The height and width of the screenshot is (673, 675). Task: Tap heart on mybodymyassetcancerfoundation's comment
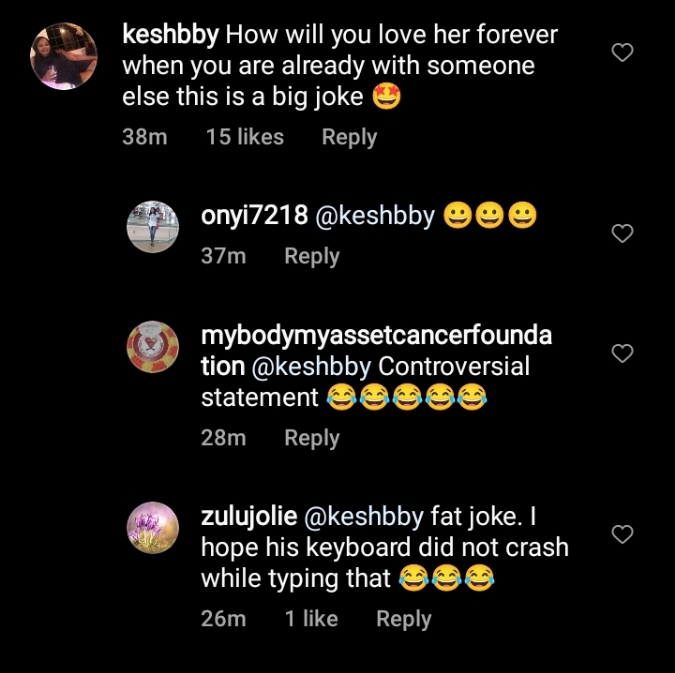(622, 353)
